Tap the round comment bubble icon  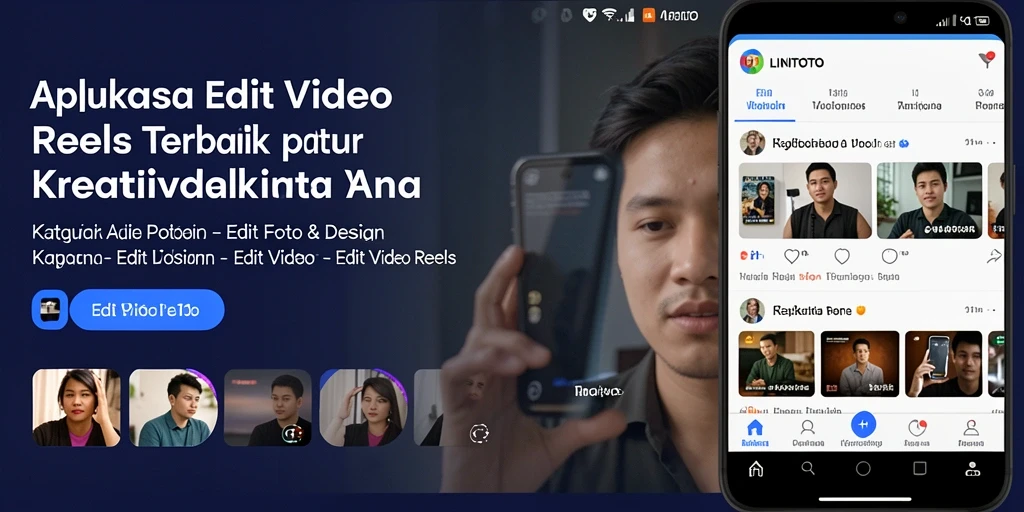pos(889,255)
